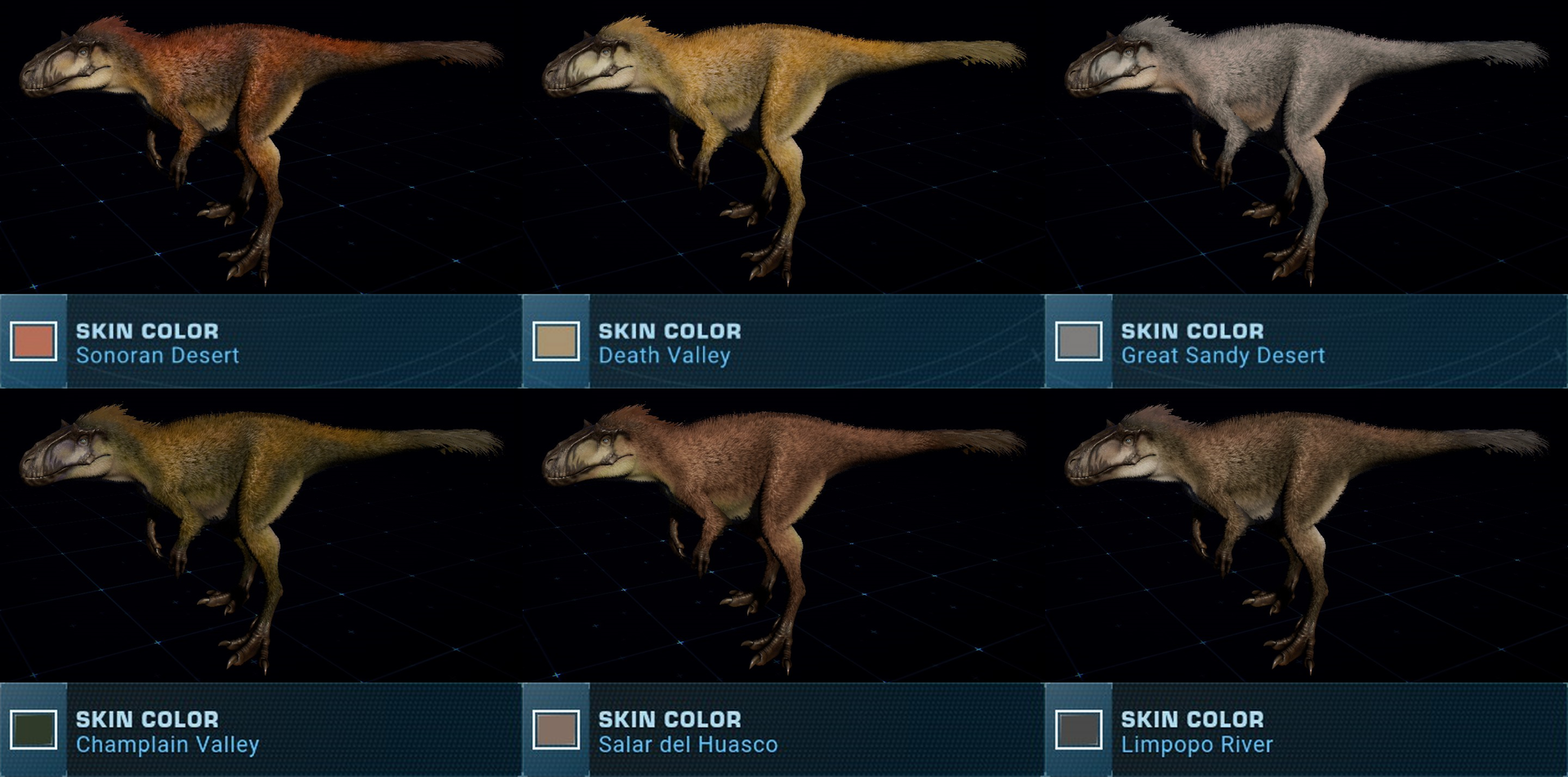Click Skin Color heading above Limpopo River
The width and height of the screenshot is (1568, 777).
[1192, 719]
